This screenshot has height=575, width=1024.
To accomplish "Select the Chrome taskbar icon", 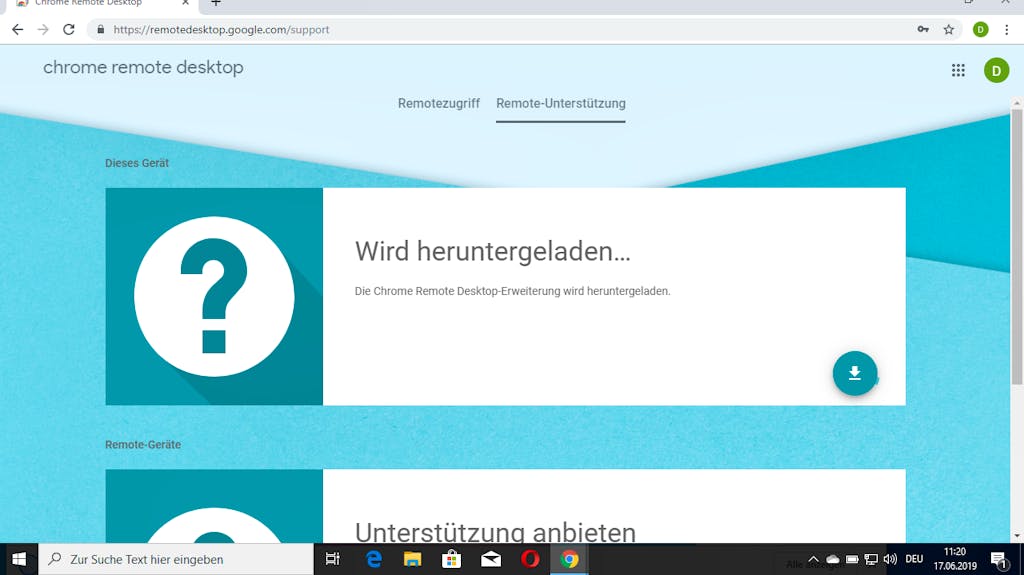I will [569, 559].
